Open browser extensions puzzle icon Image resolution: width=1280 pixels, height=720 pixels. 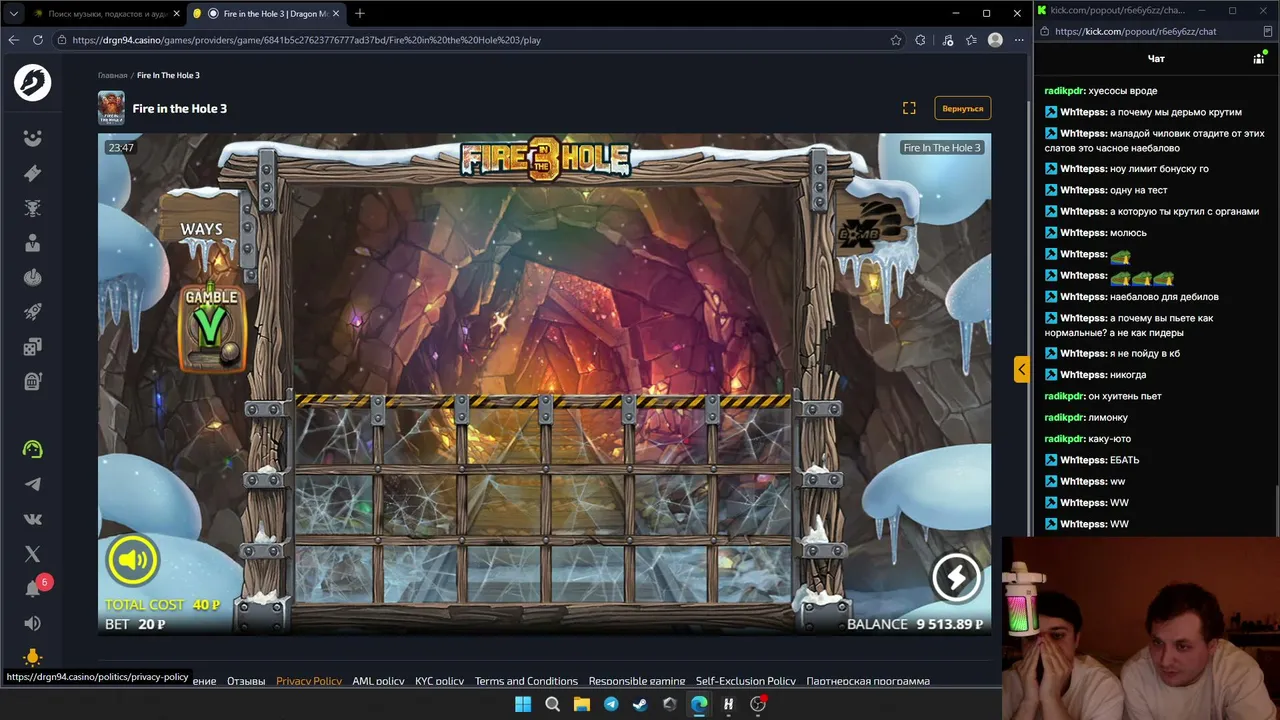coord(921,40)
